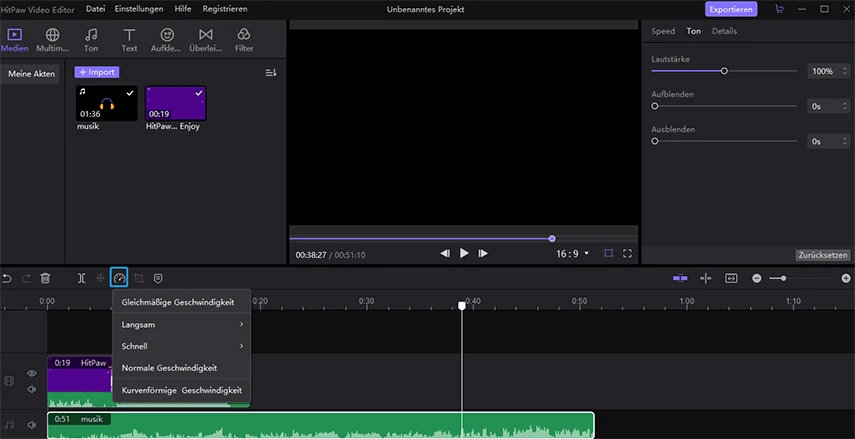This screenshot has height=439, width=855.
Task: Mute the video track speaker
Action: (x=32, y=389)
